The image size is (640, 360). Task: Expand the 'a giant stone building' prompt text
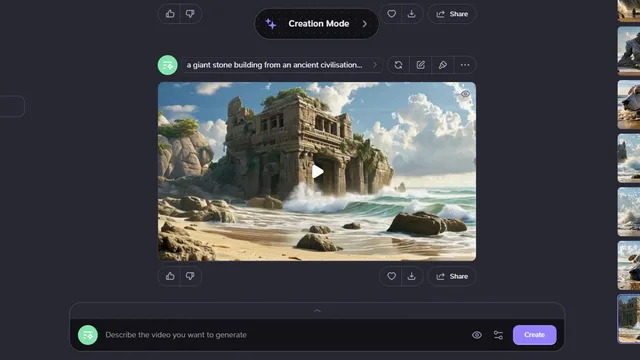(282, 65)
